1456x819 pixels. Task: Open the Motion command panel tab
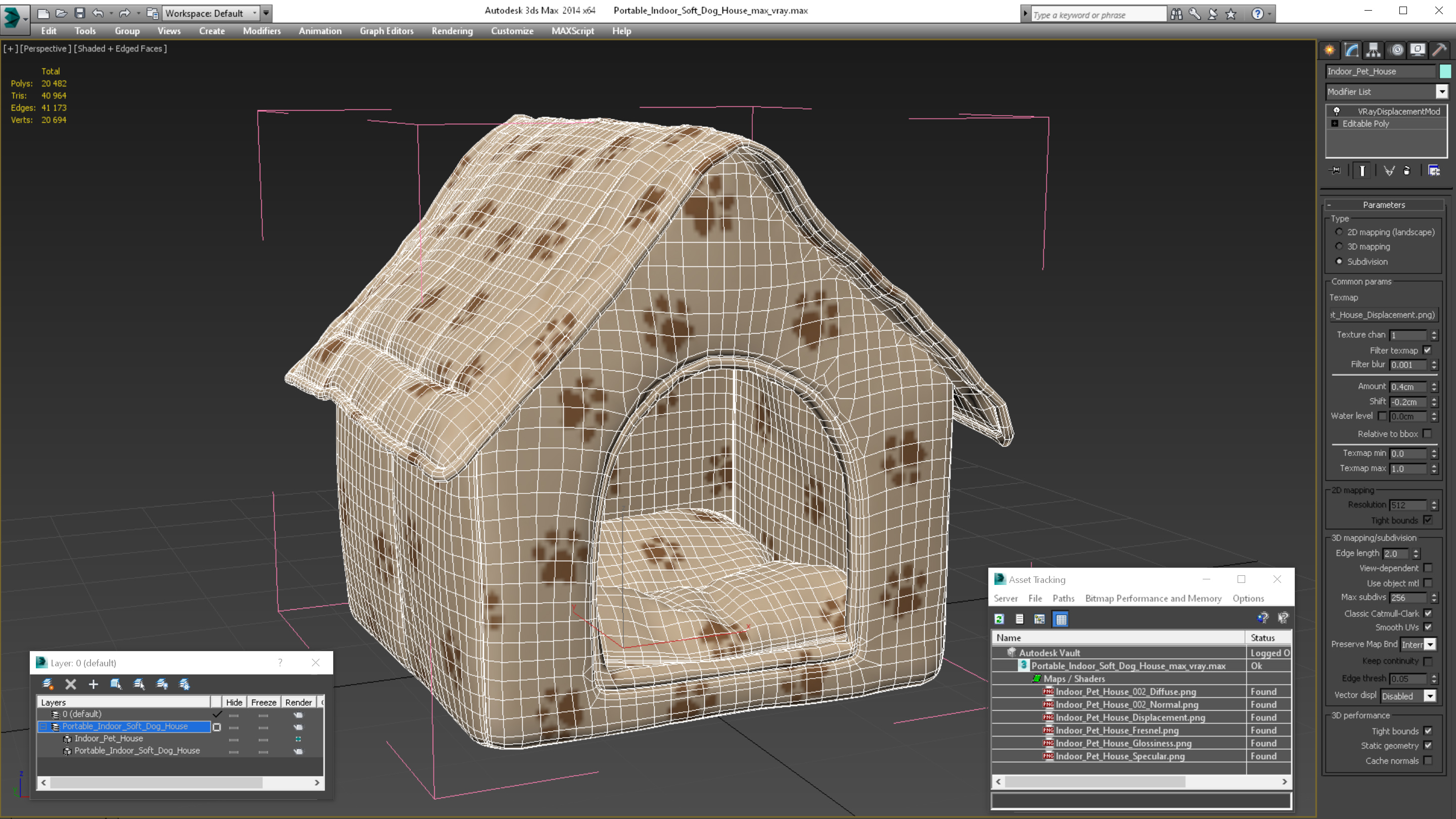pyautogui.click(x=1396, y=50)
